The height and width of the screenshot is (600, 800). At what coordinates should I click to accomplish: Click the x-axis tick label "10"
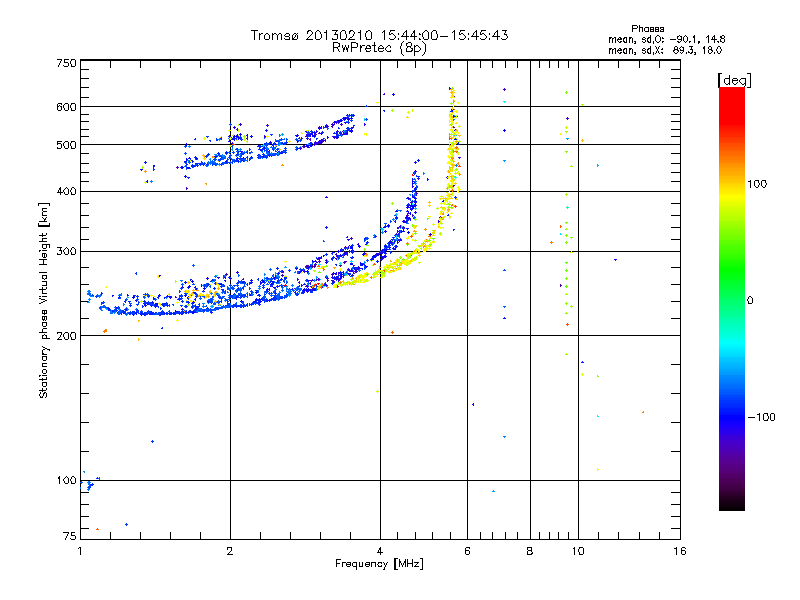tap(578, 551)
